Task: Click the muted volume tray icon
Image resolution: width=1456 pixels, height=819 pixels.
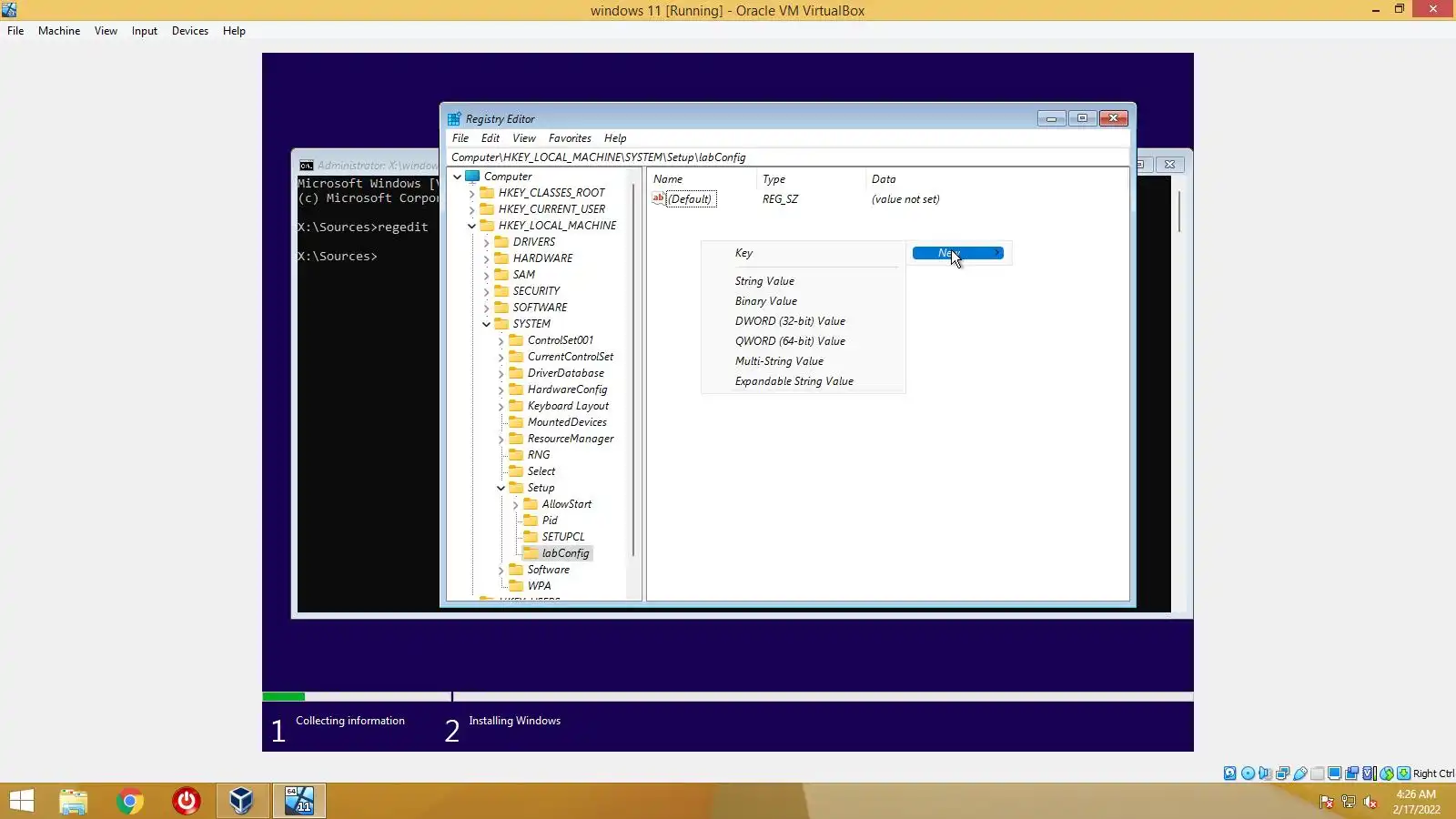Action: (1370, 802)
